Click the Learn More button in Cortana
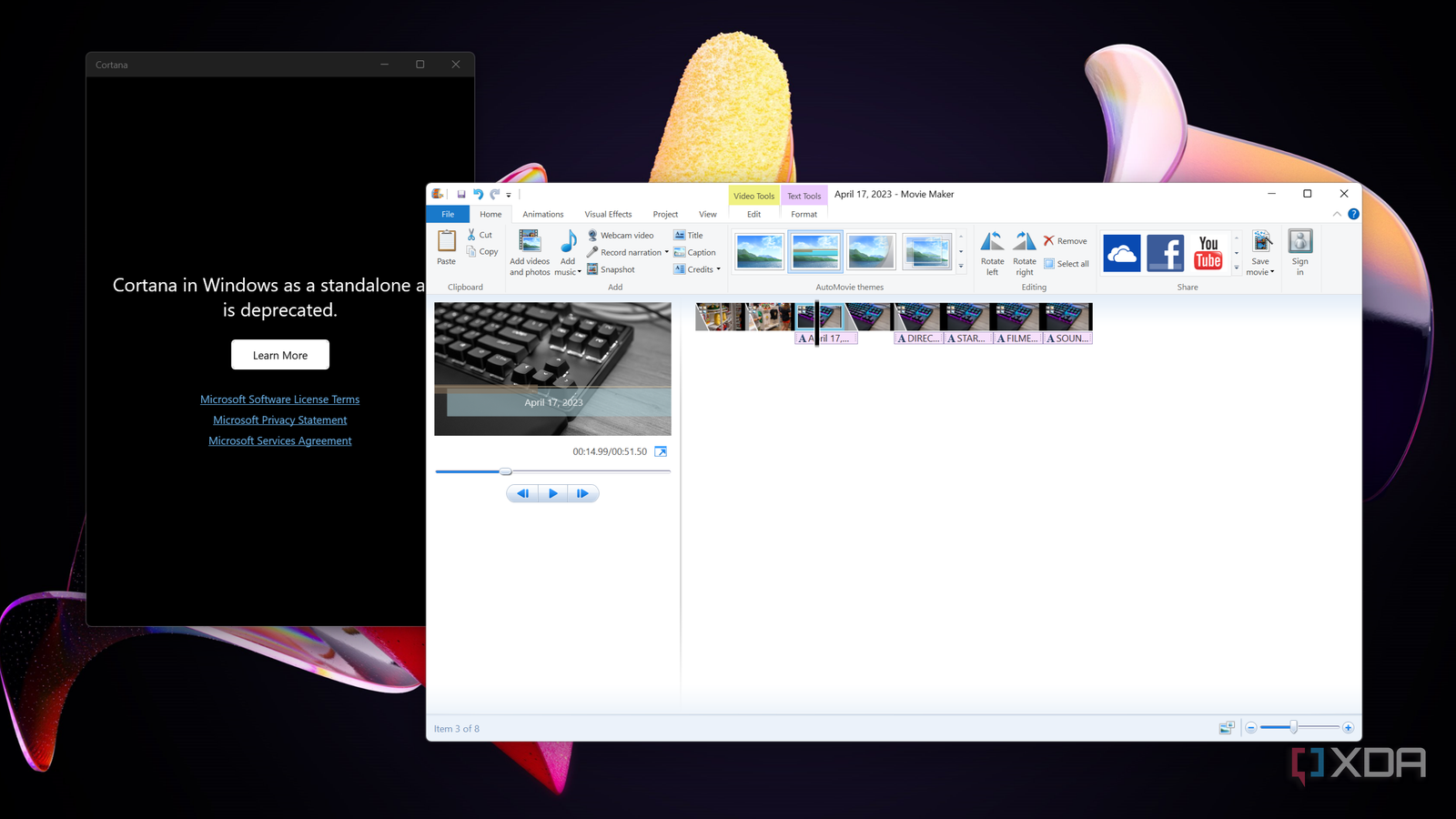Viewport: 1456px width, 819px height. pyautogui.click(x=279, y=354)
